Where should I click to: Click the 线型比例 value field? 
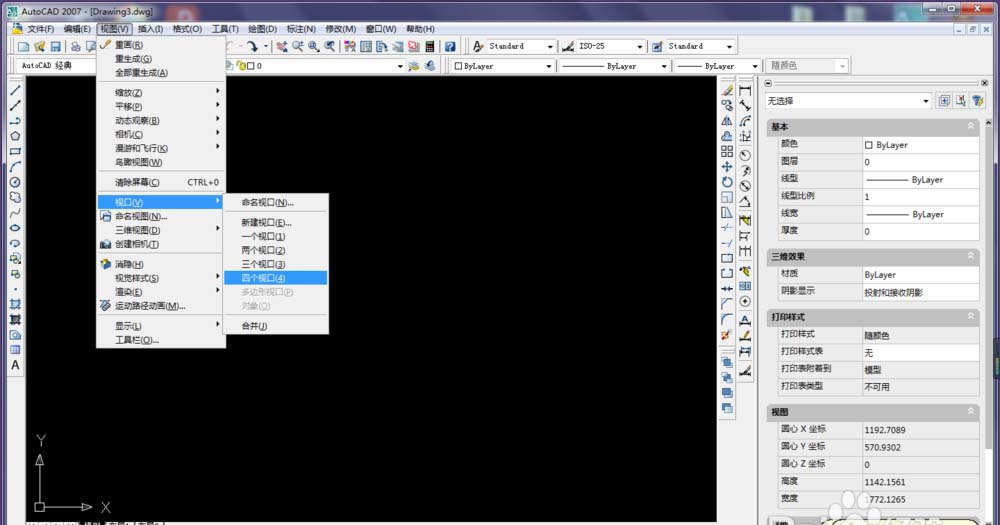(920, 197)
